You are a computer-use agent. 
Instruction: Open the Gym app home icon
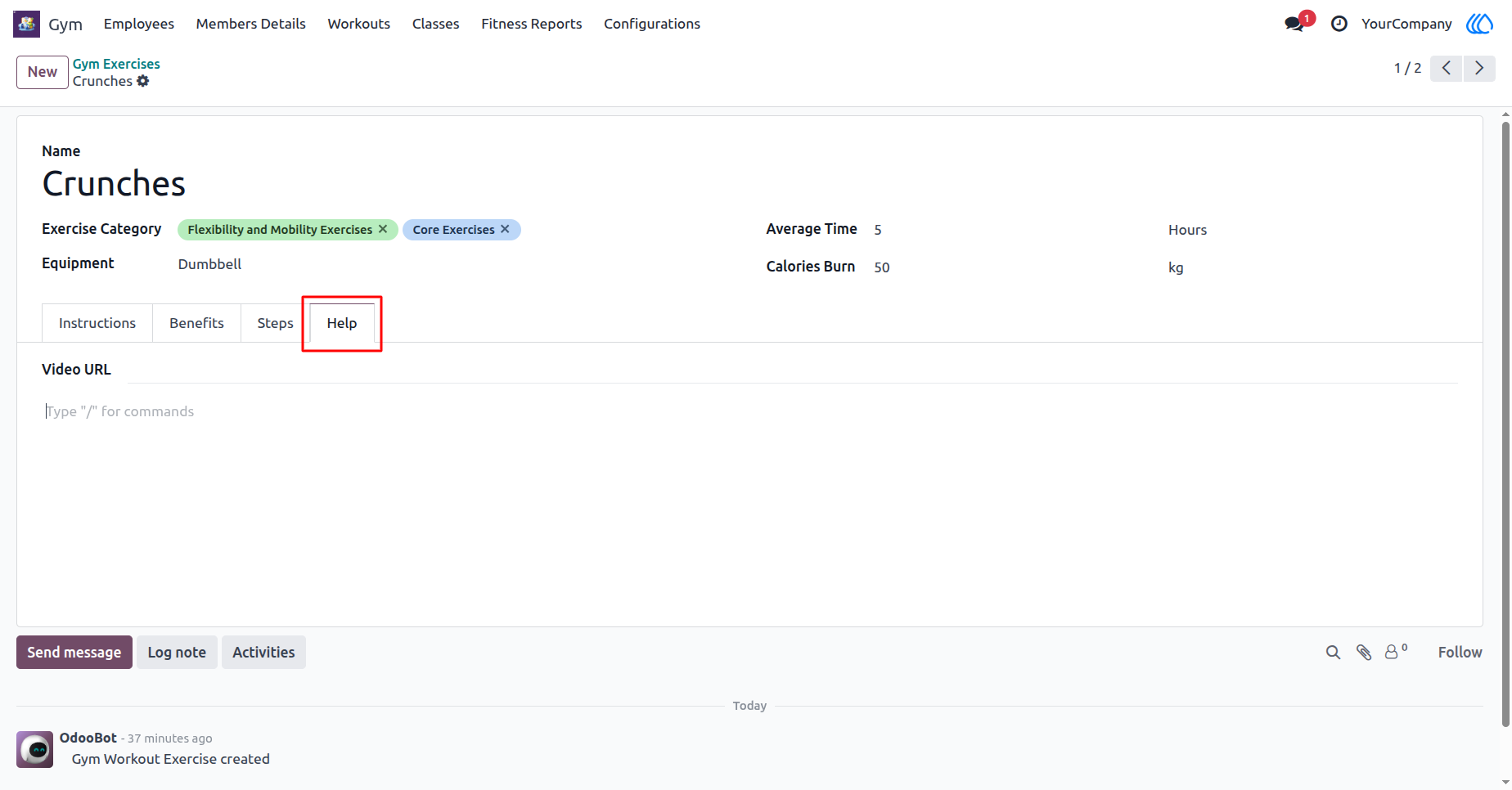click(x=26, y=24)
